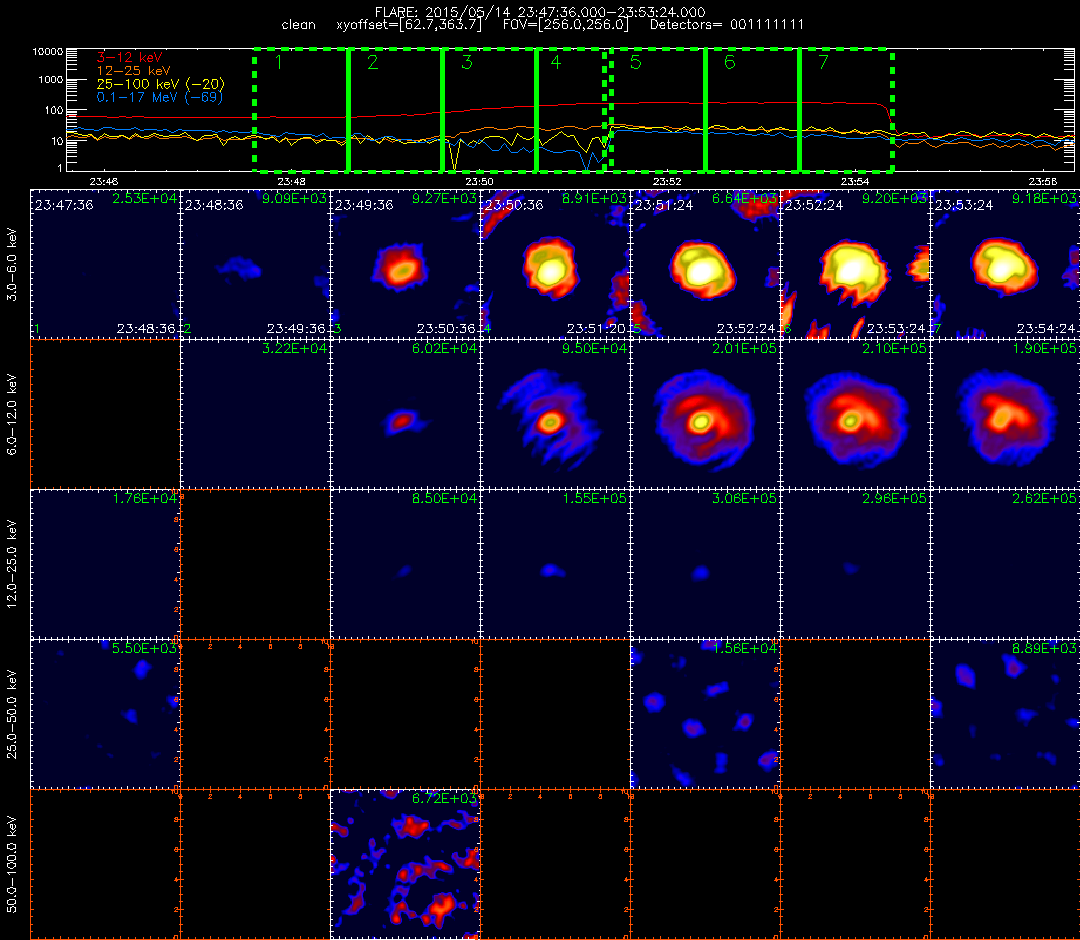1080x940 pixels.
Task: Click the FLARE 2015/05/14 title text
Action: click(540, 12)
